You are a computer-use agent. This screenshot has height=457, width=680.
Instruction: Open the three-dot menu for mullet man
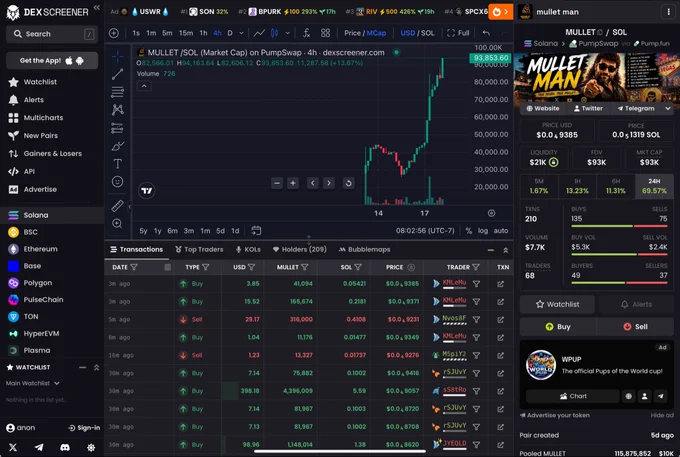[668, 12]
